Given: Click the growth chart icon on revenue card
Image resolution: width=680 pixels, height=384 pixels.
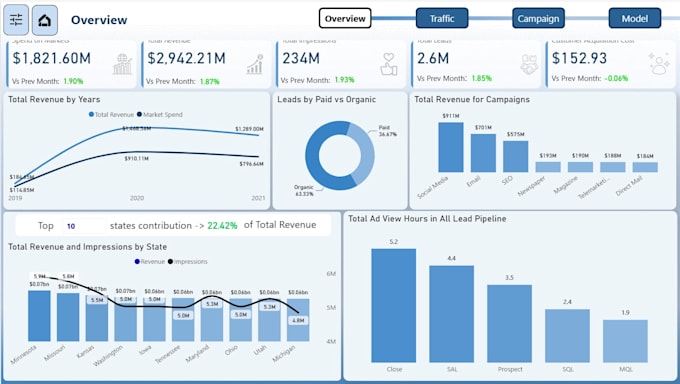Looking at the screenshot, I should click(x=255, y=64).
